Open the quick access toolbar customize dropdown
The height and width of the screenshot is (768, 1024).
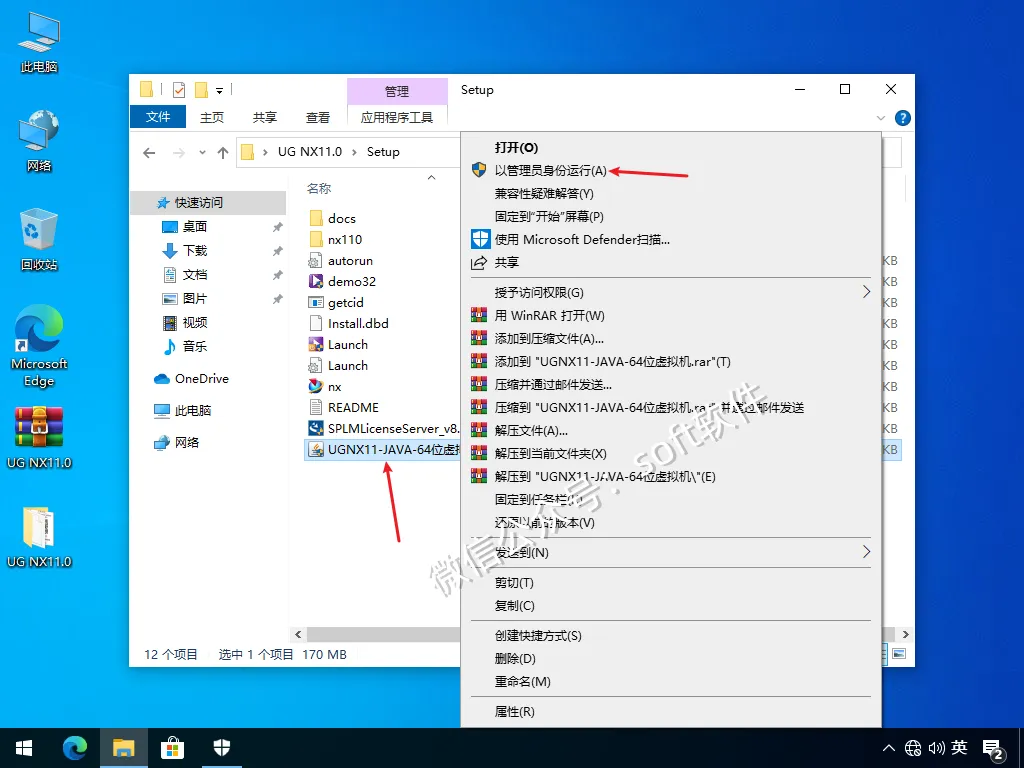pyautogui.click(x=219, y=91)
